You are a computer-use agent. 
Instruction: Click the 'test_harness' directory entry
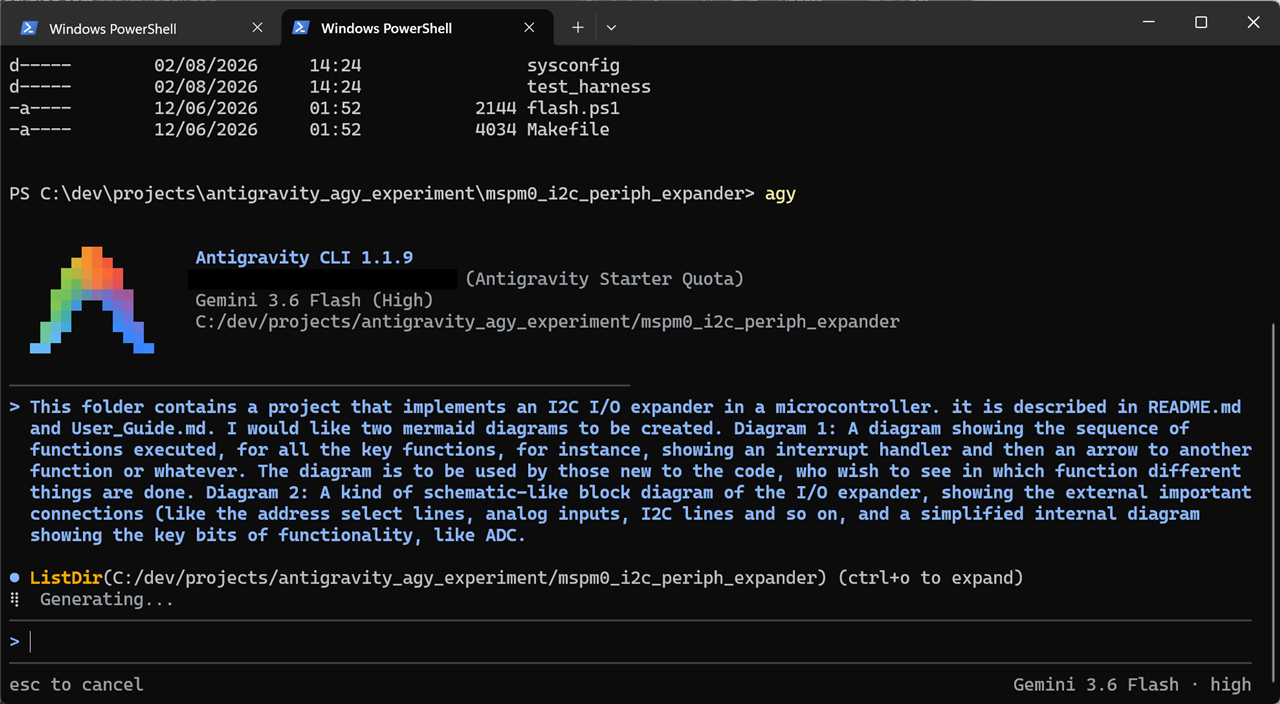[589, 87]
